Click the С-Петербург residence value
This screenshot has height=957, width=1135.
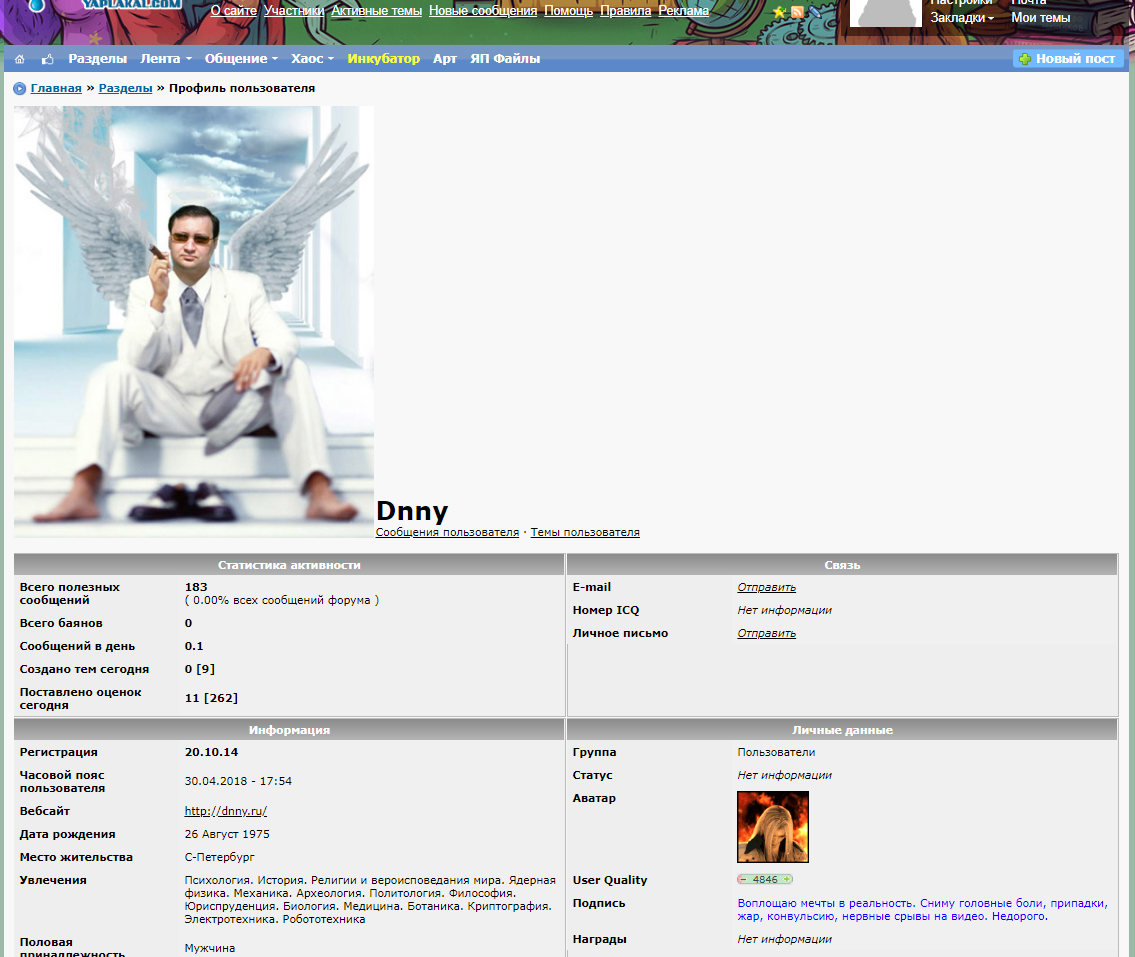219,857
